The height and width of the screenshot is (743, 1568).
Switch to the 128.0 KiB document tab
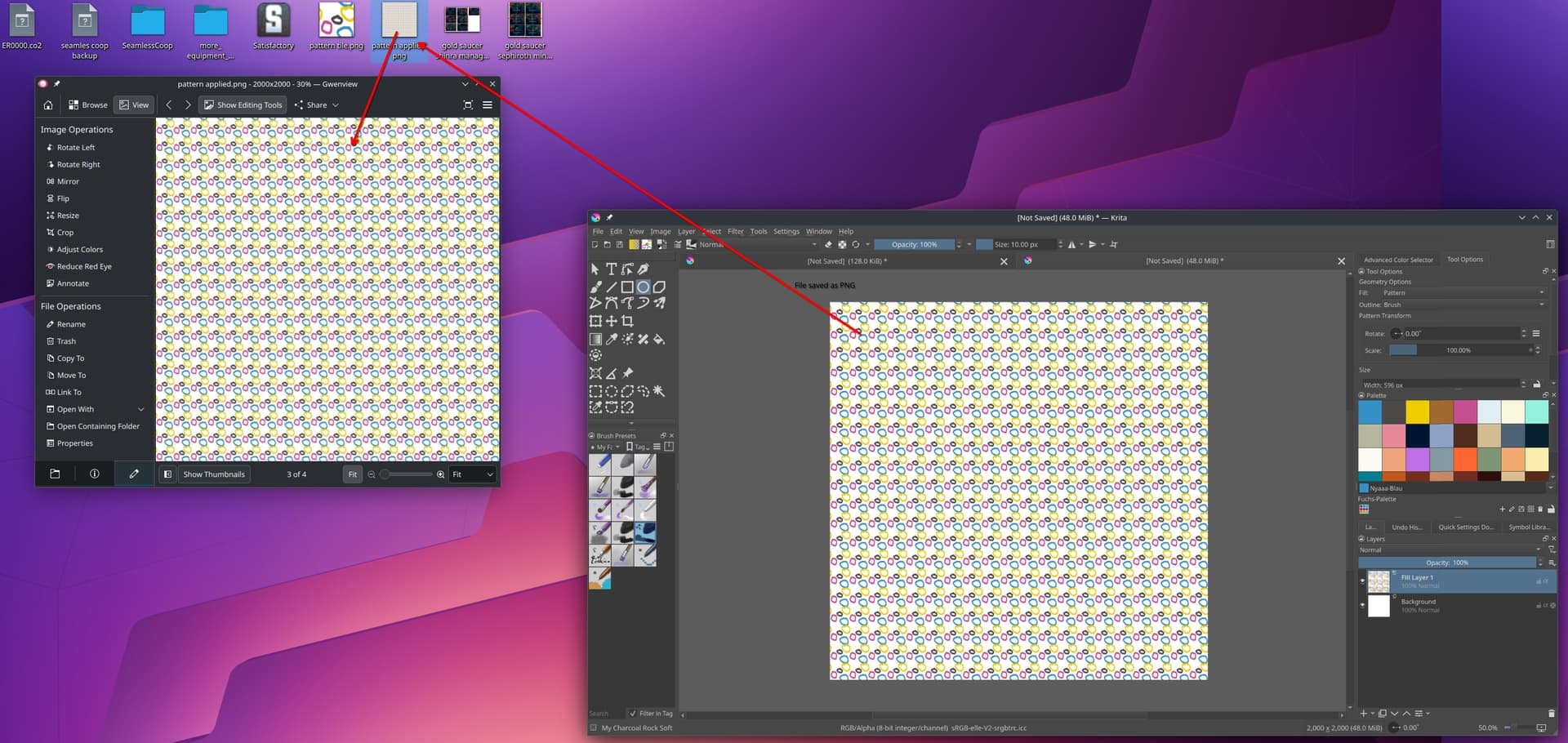coord(847,261)
